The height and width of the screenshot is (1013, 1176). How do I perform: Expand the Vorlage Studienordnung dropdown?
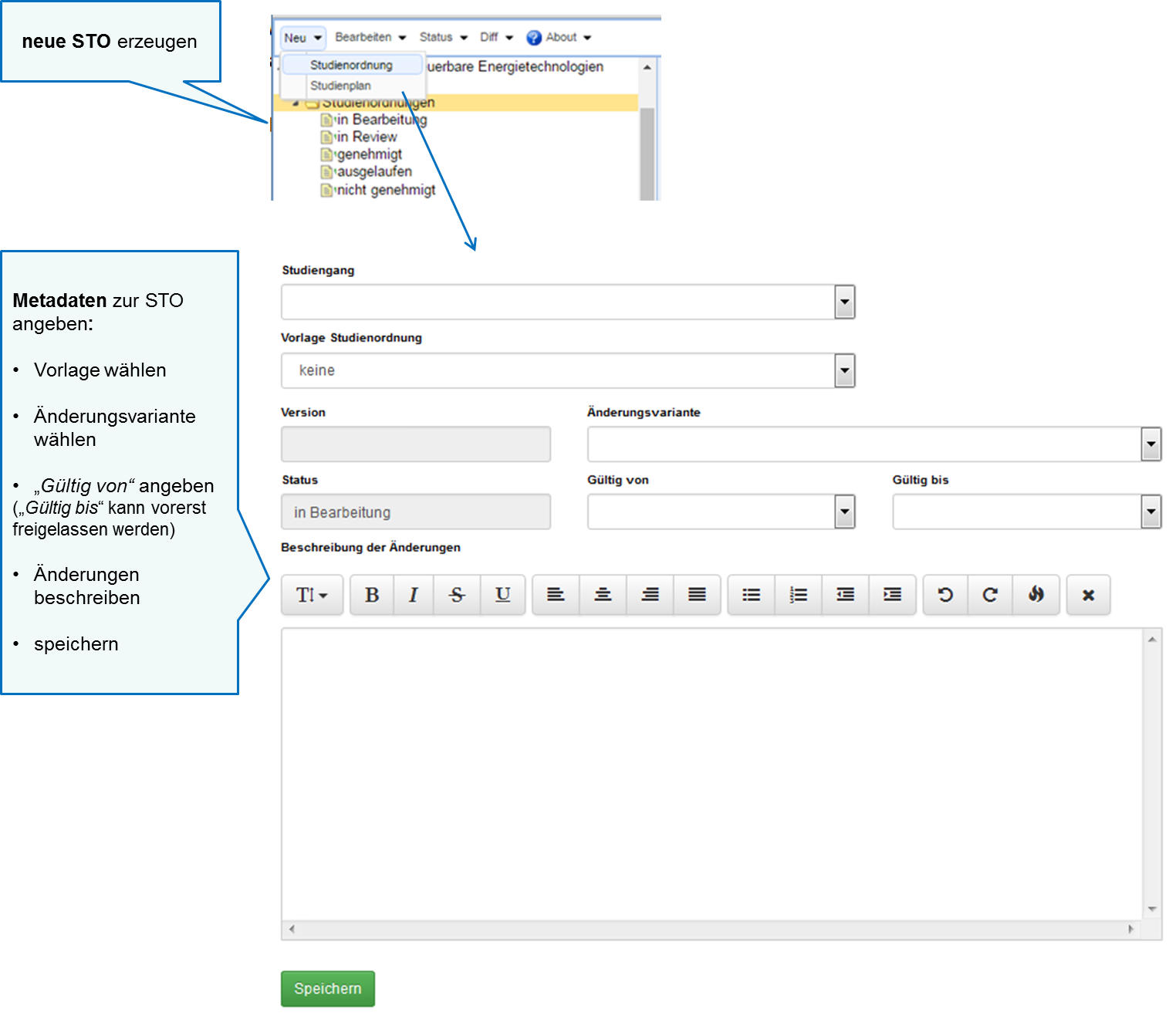pos(844,371)
